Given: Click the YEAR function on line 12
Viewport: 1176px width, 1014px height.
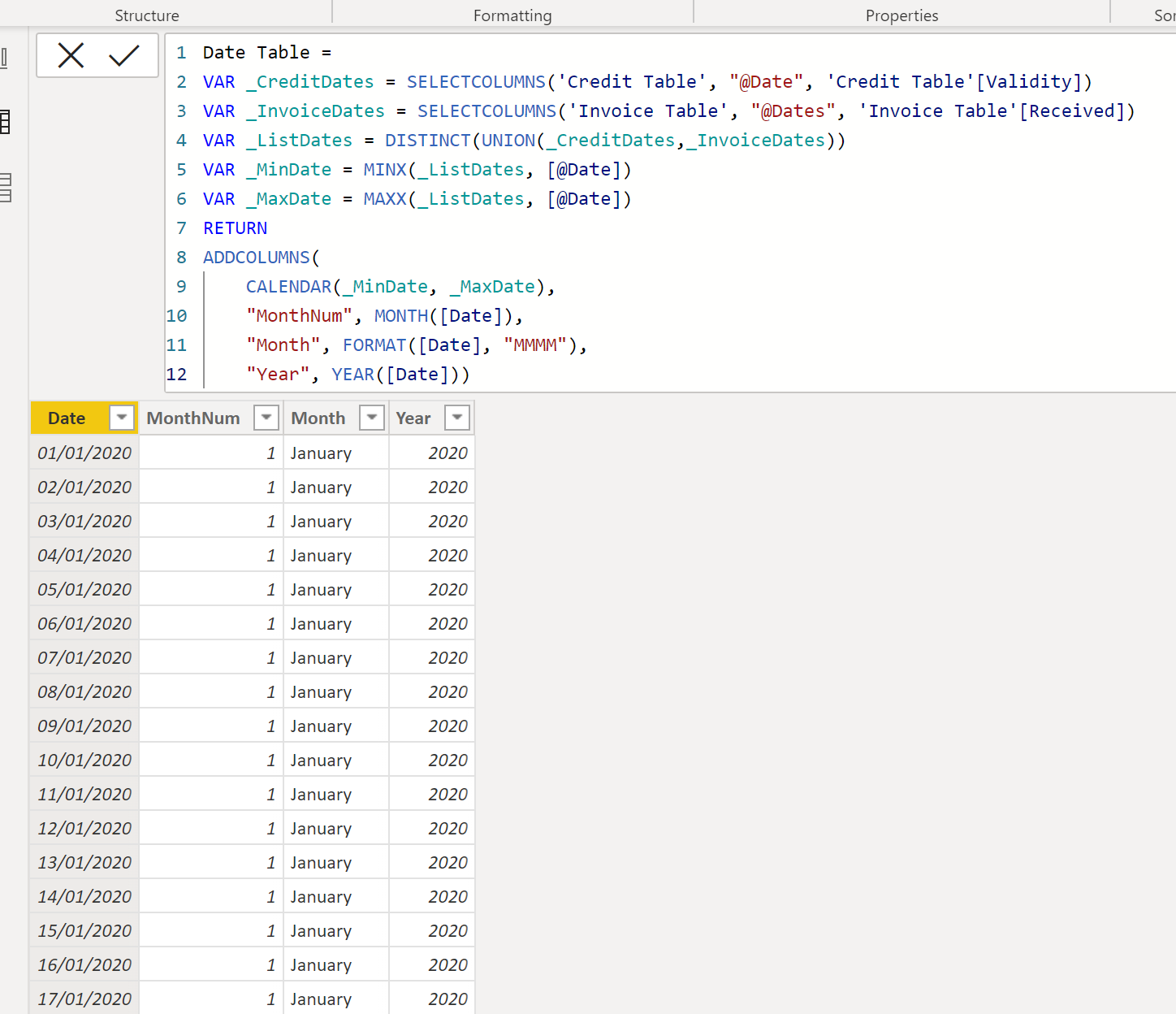Looking at the screenshot, I should click(353, 375).
